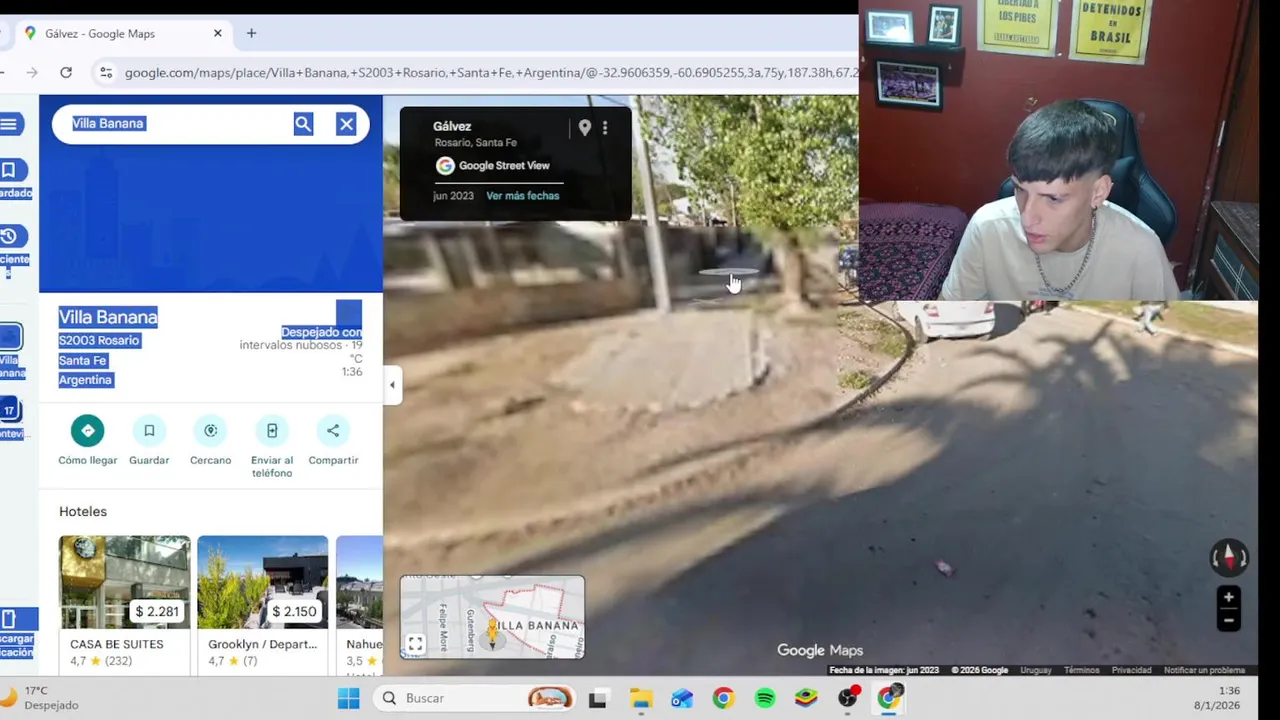The width and height of the screenshot is (1280, 720).
Task: Click Notificar un problema link
Action: coord(1204,670)
